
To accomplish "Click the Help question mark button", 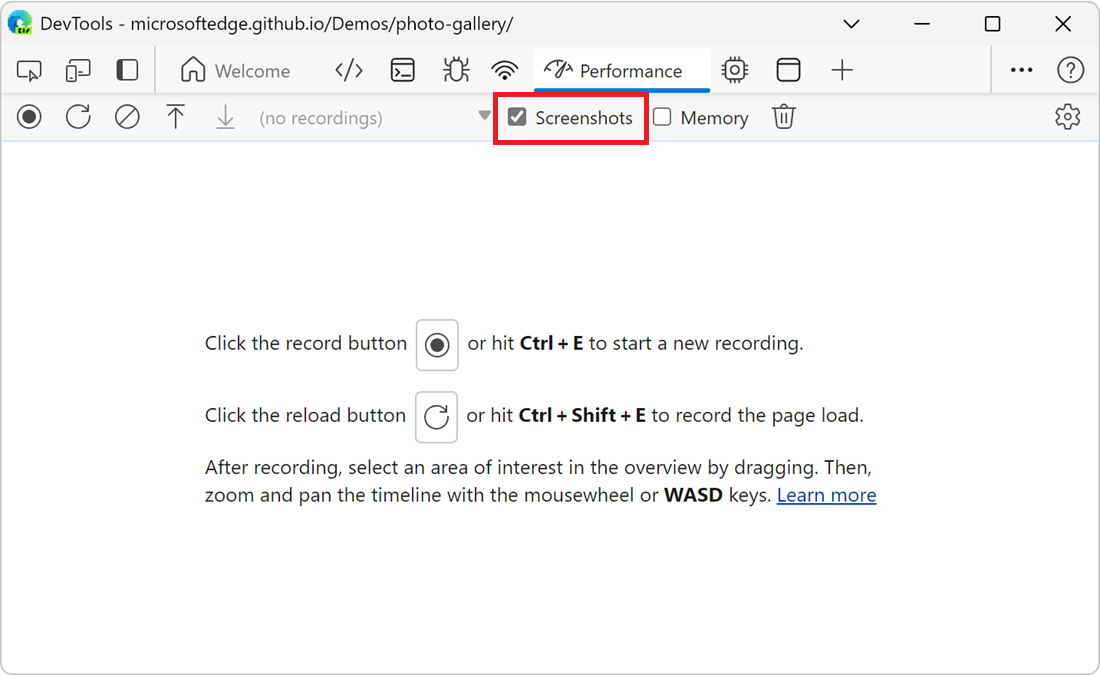I will coord(1070,70).
